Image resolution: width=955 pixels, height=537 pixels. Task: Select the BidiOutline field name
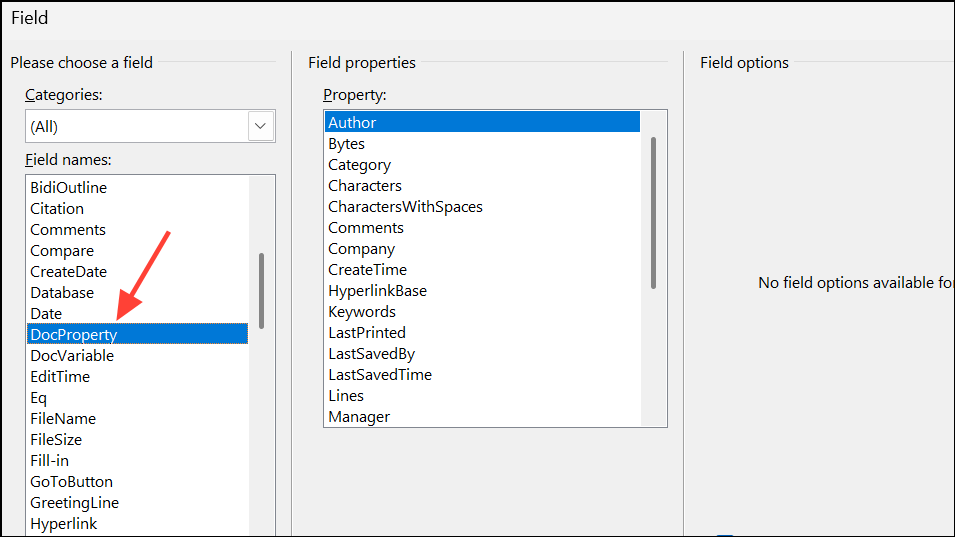[x=68, y=188]
